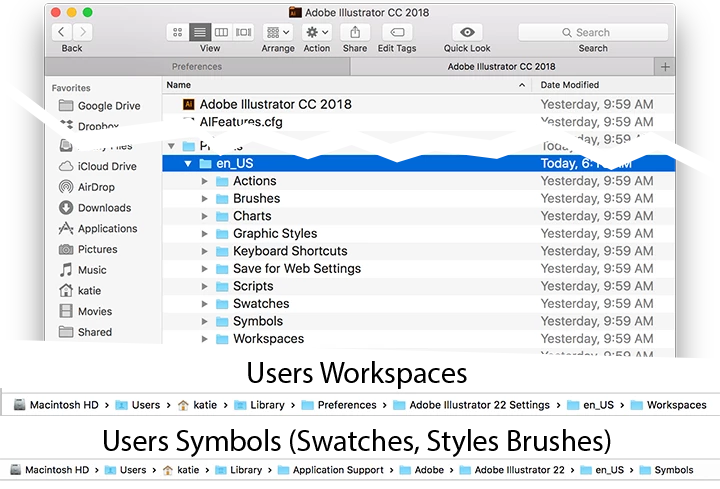Sort by Name column header
Image resolution: width=720 pixels, height=489 pixels.
(x=347, y=85)
